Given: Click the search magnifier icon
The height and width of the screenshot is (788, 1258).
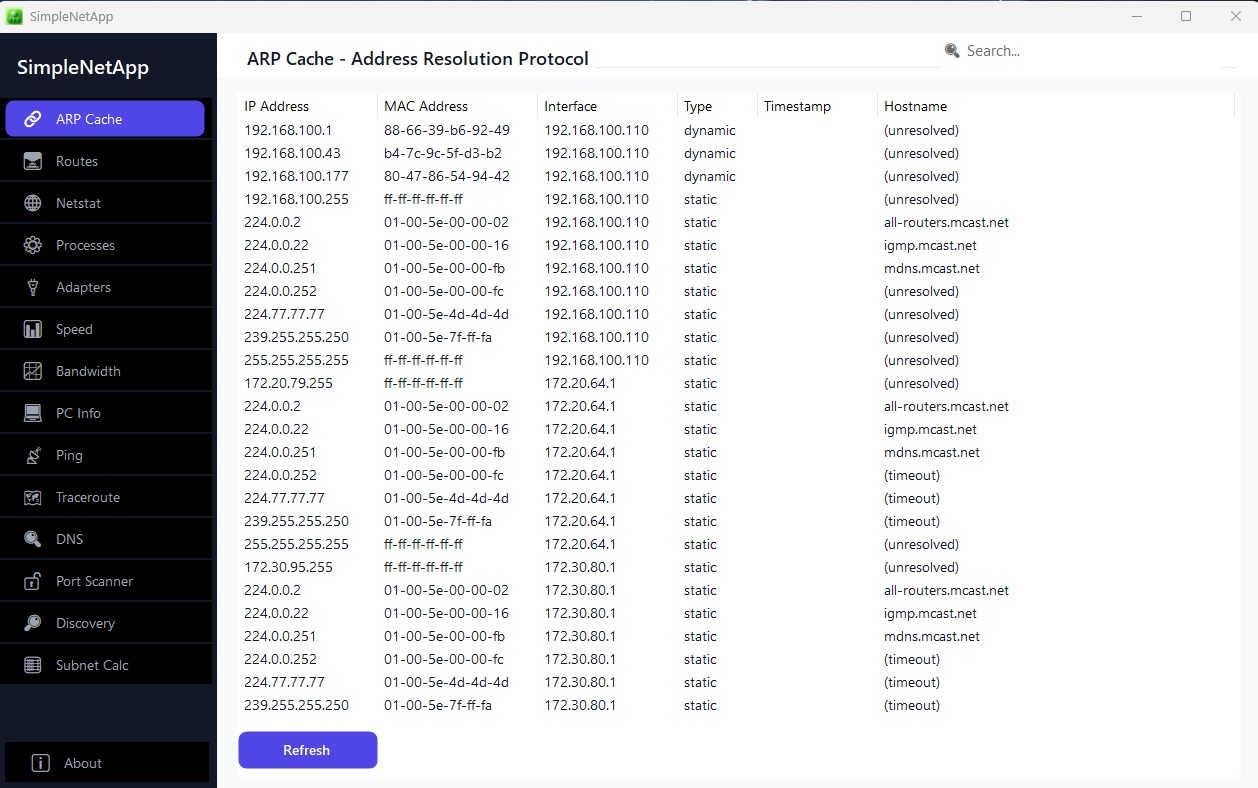Looking at the screenshot, I should [951, 50].
